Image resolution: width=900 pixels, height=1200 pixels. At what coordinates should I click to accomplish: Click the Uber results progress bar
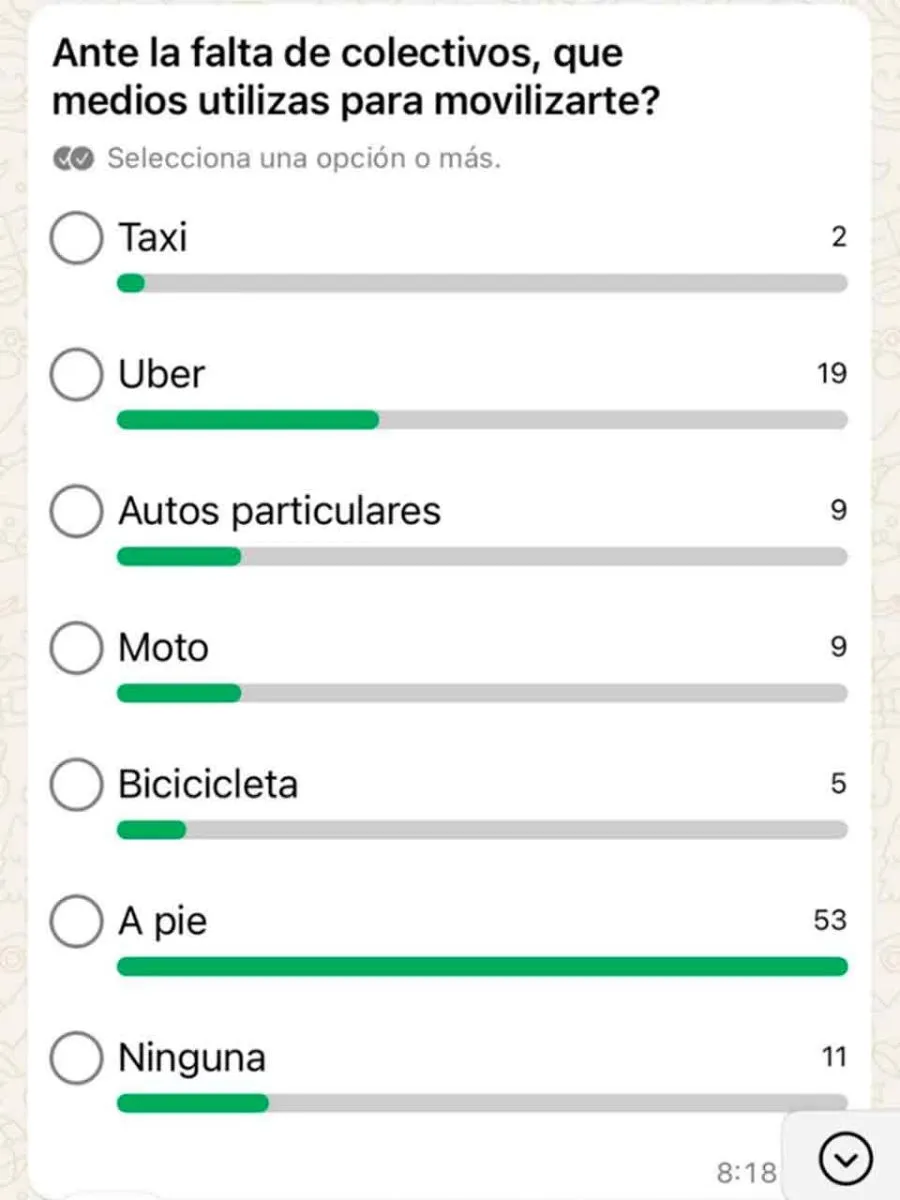(x=482, y=420)
